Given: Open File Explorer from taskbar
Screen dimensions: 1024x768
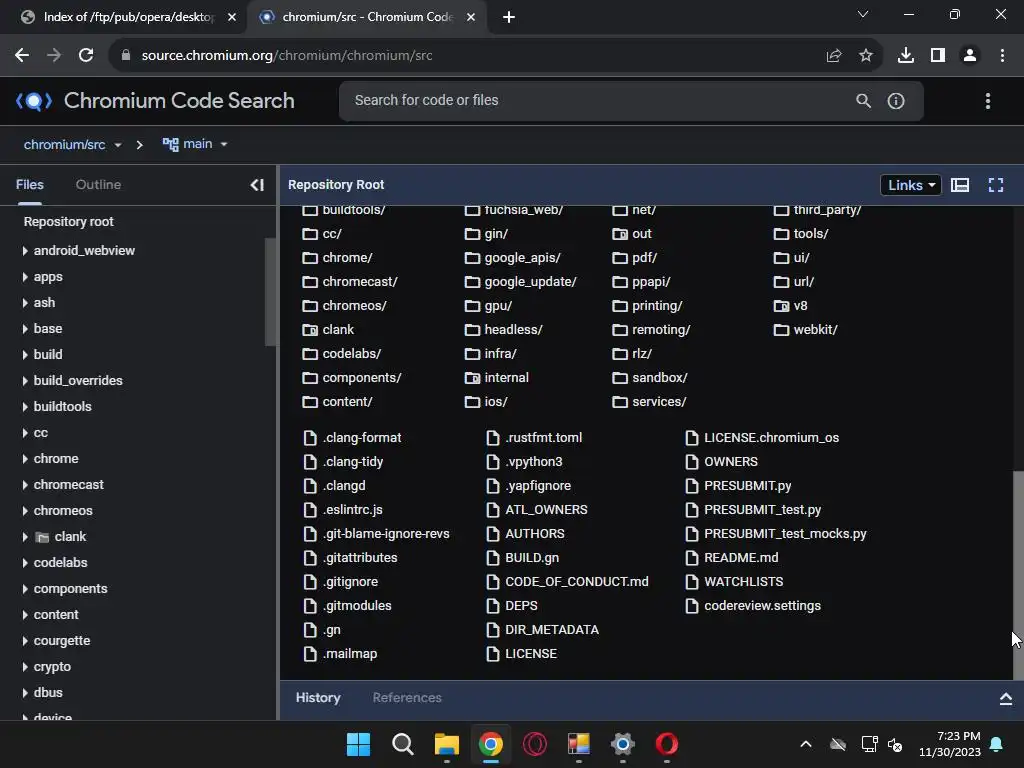Looking at the screenshot, I should [447, 744].
